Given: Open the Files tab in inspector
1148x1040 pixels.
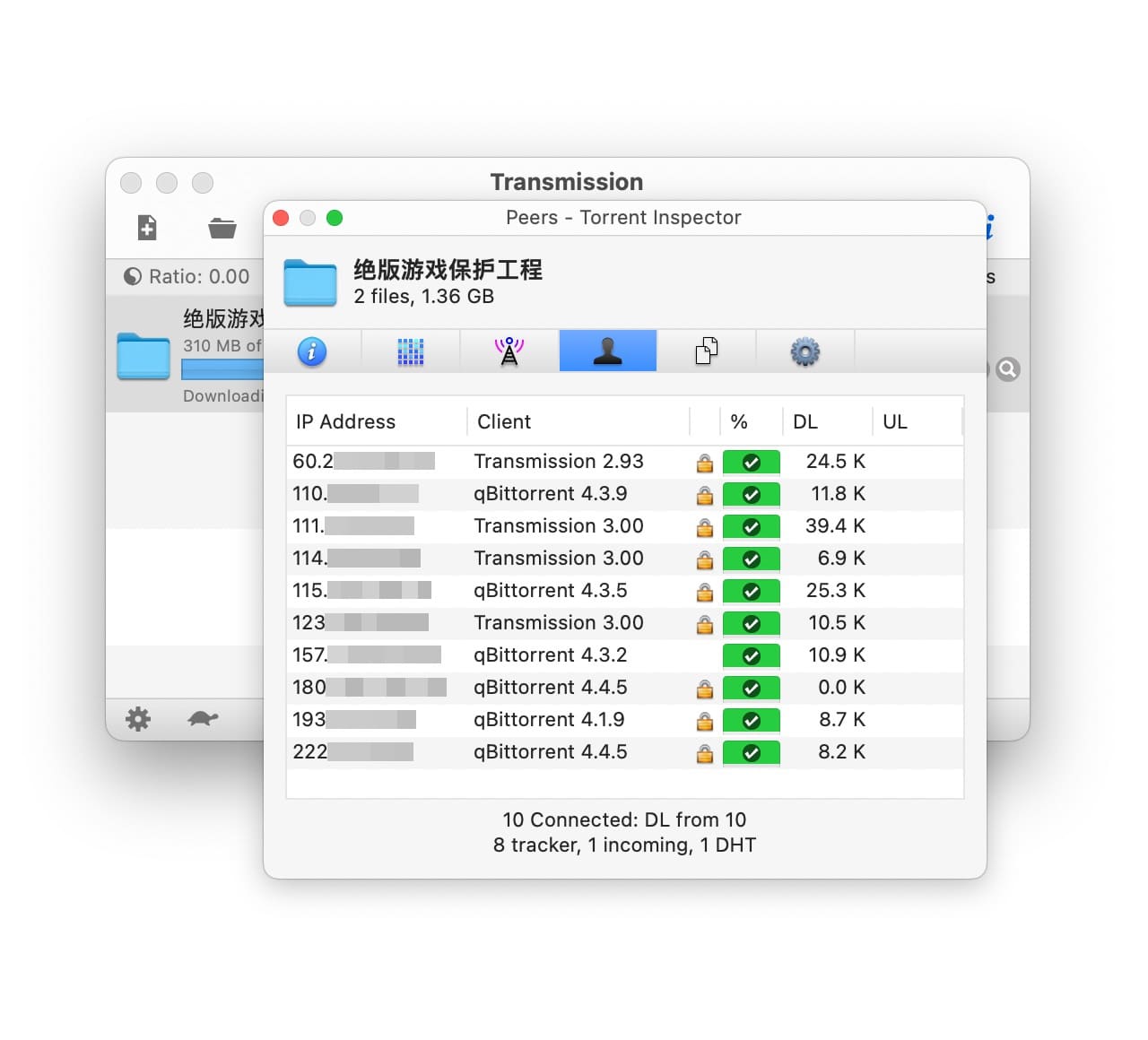Looking at the screenshot, I should 707,351.
